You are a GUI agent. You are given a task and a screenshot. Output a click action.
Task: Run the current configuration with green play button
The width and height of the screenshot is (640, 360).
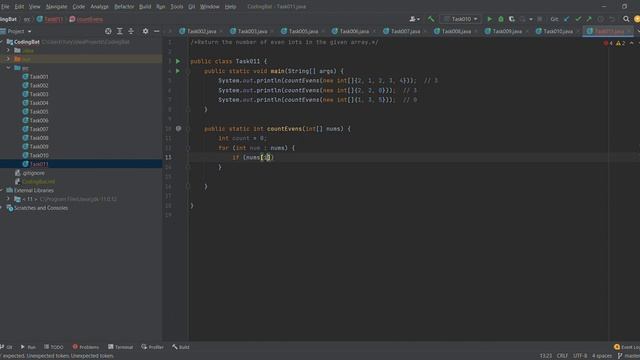tap(489, 19)
